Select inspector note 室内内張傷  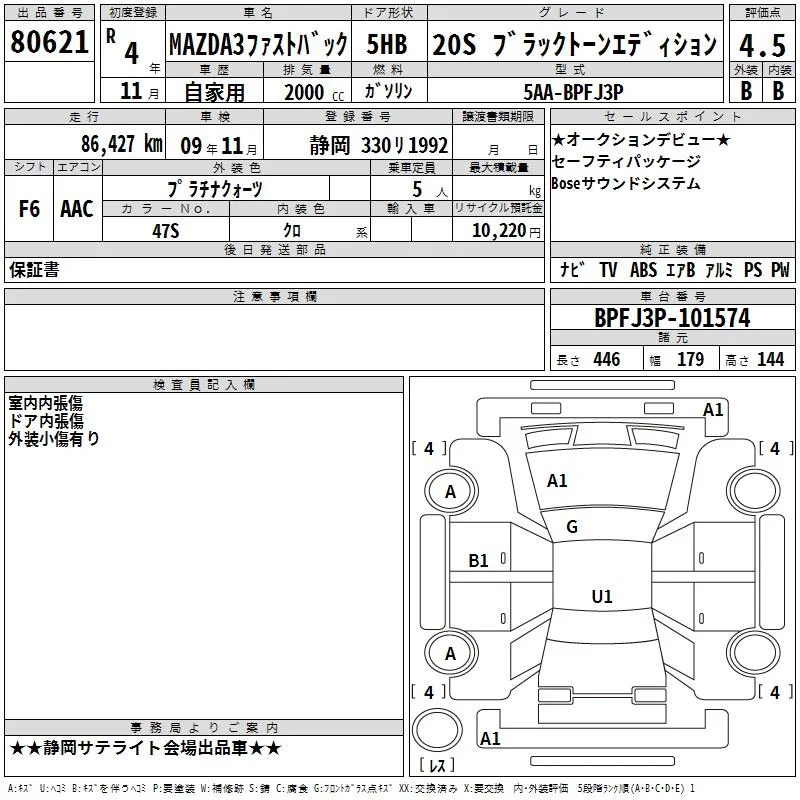coord(45,403)
